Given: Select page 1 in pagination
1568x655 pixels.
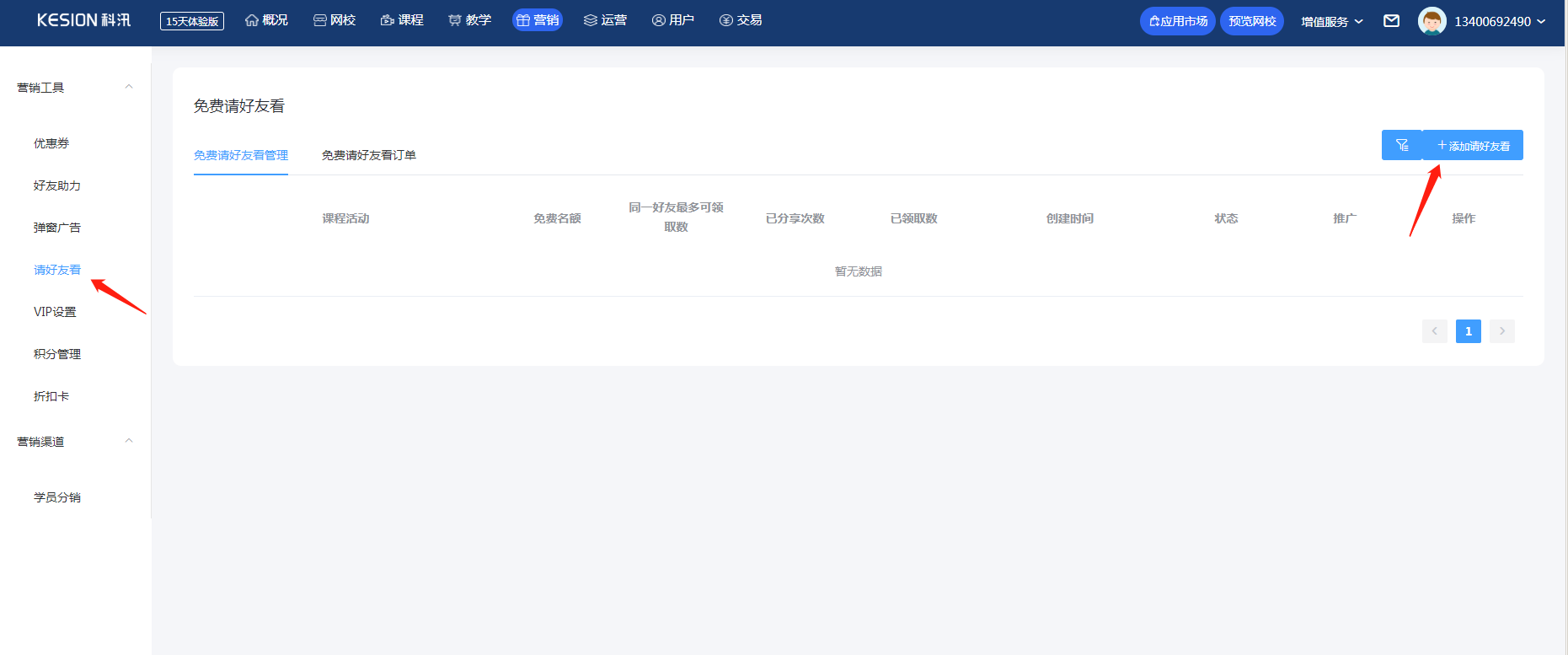Looking at the screenshot, I should point(1468,331).
